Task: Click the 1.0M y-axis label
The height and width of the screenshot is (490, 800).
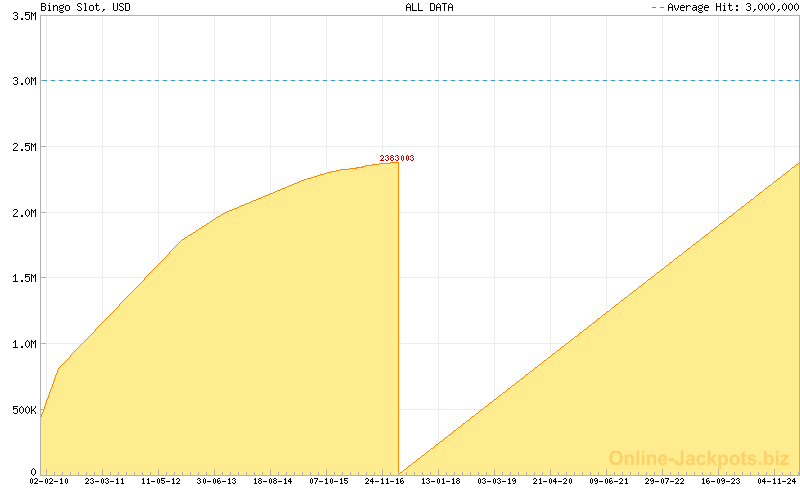Action: [22, 344]
